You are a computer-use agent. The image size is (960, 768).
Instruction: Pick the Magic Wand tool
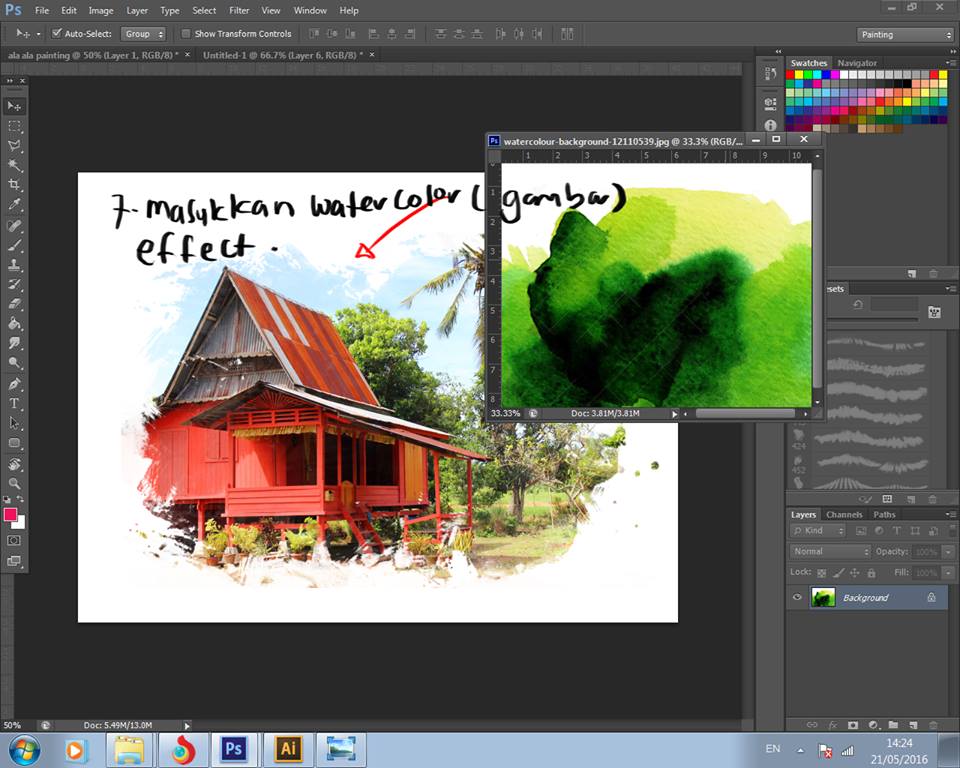click(x=14, y=165)
